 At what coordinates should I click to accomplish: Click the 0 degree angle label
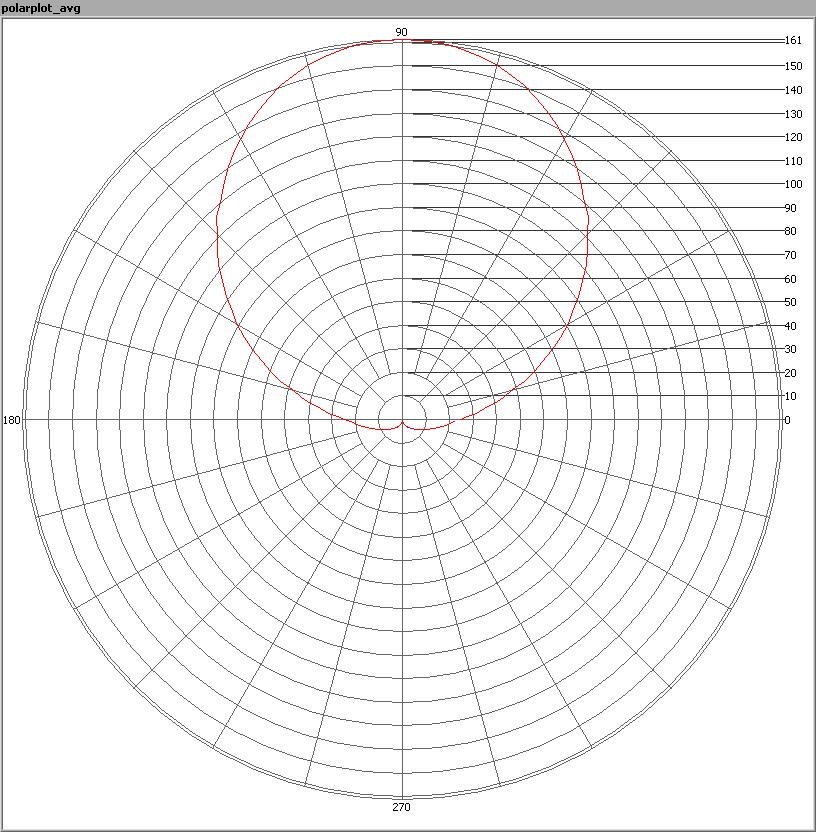tap(787, 420)
